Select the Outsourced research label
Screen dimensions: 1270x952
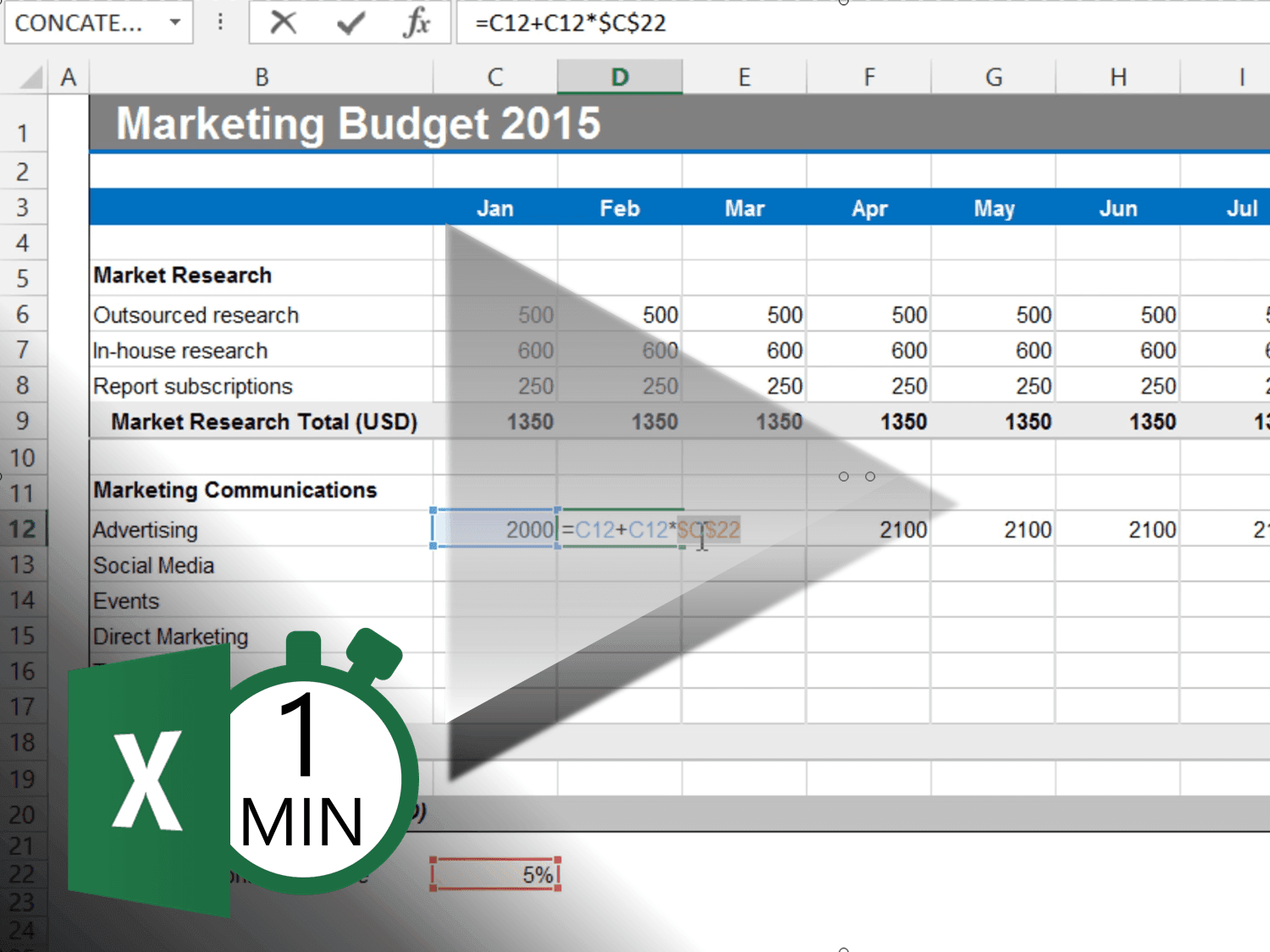[262, 315]
